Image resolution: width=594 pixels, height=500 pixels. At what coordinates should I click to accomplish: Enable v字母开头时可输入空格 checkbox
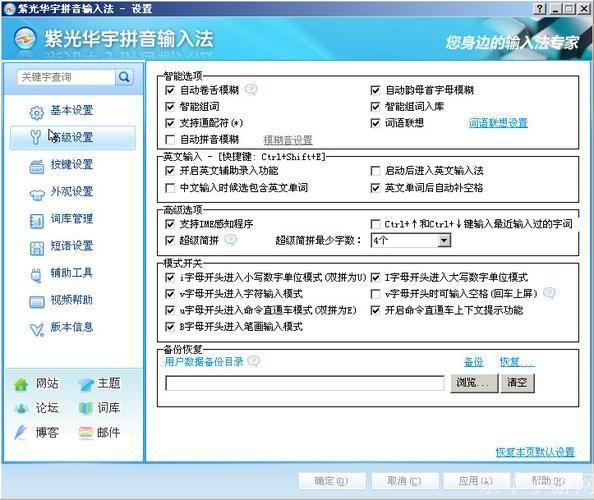pyautogui.click(x=375, y=294)
